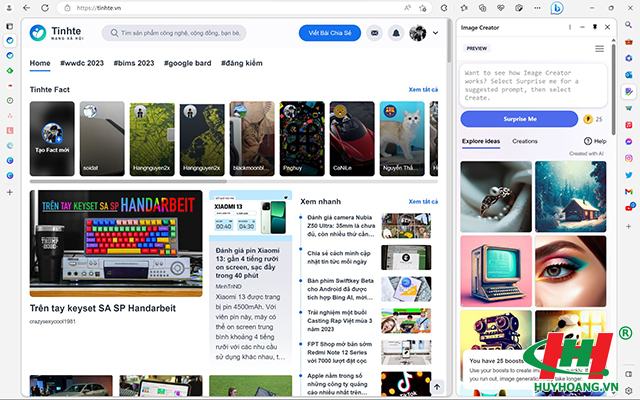Click the scroll-to-top arrow button
This screenshot has height=400, width=640.
pos(437,387)
